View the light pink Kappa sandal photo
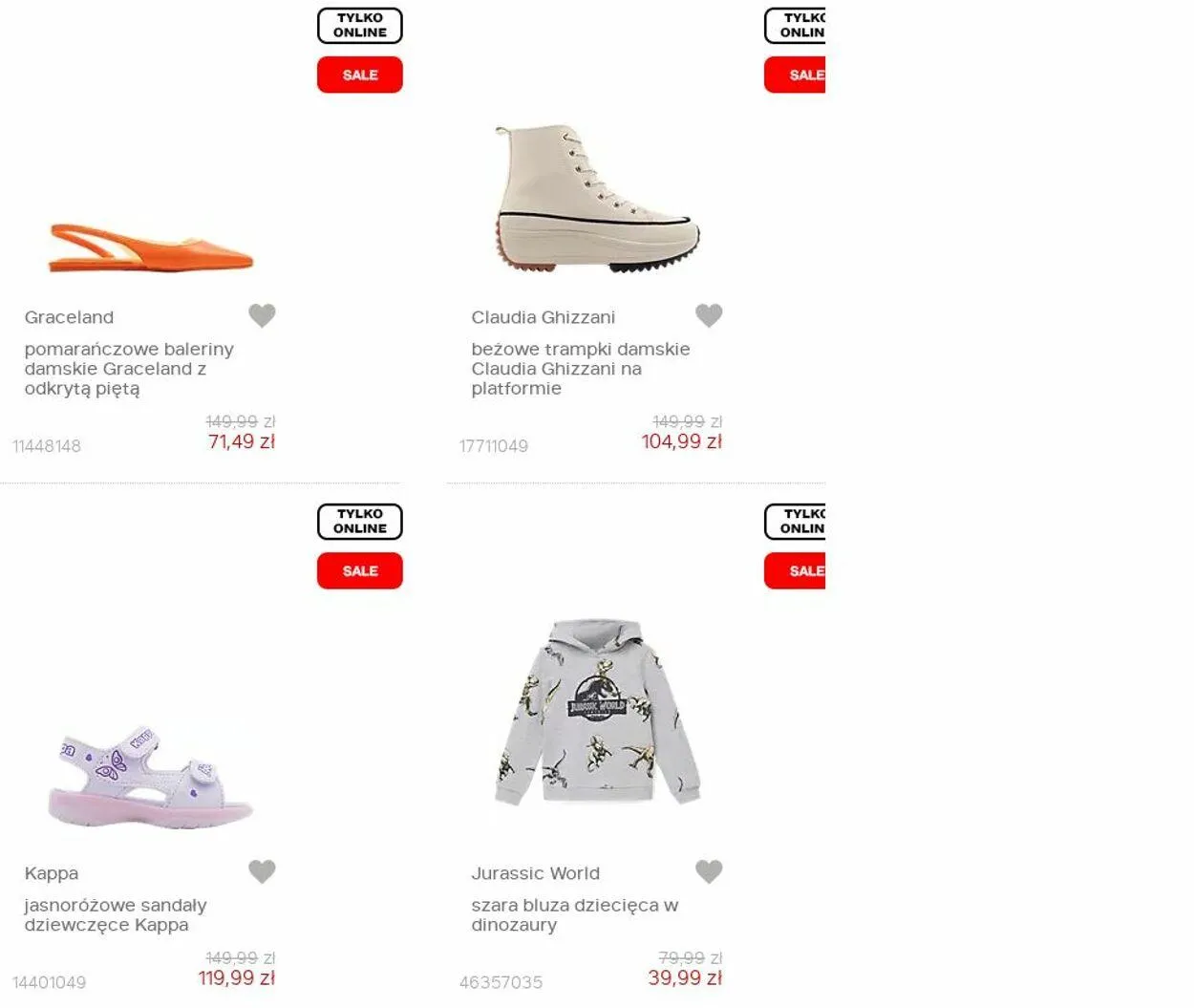The image size is (1194, 1008). pos(151,778)
